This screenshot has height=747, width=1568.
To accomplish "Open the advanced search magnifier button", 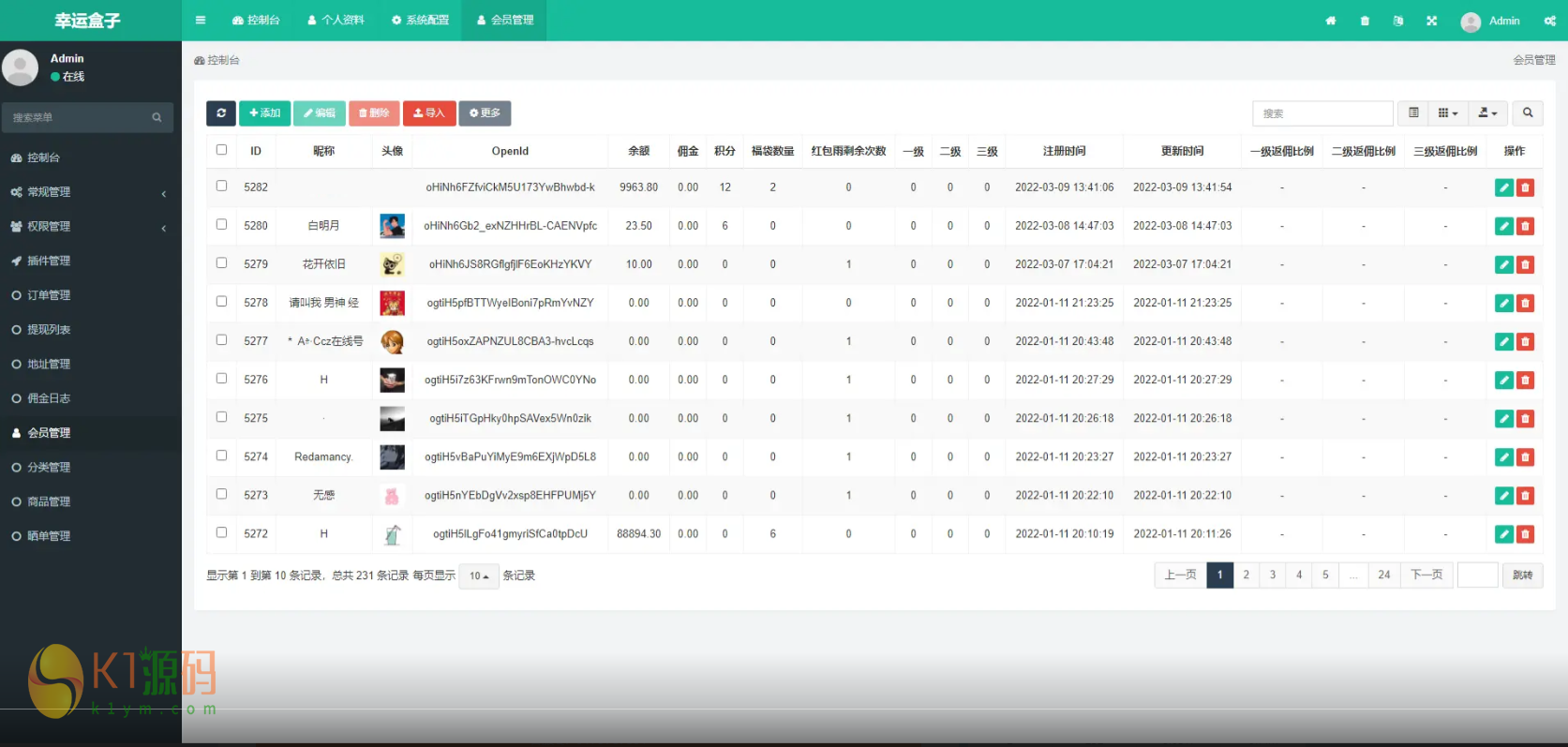I will (x=1528, y=112).
